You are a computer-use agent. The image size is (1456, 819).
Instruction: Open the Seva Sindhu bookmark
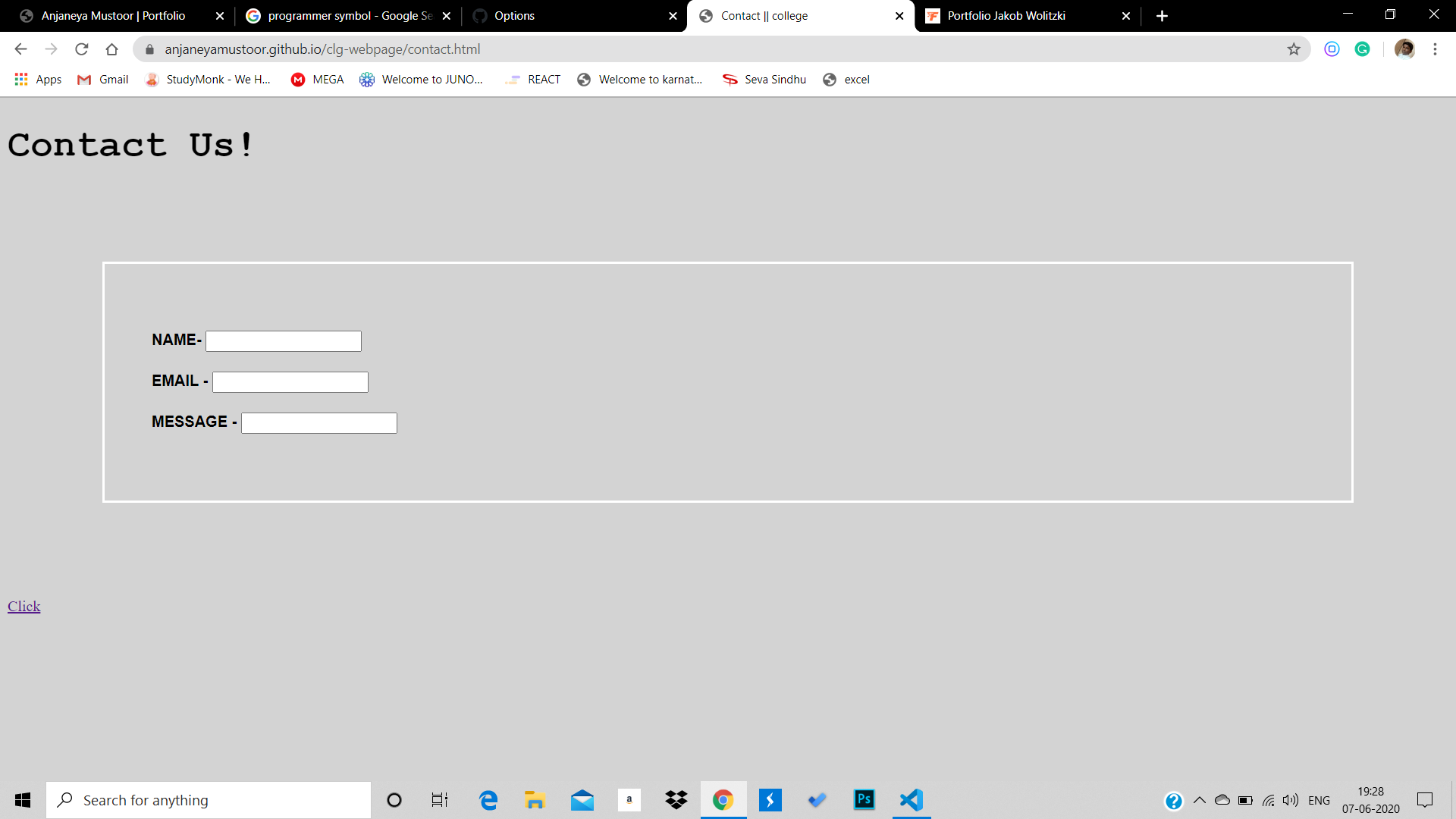point(764,80)
